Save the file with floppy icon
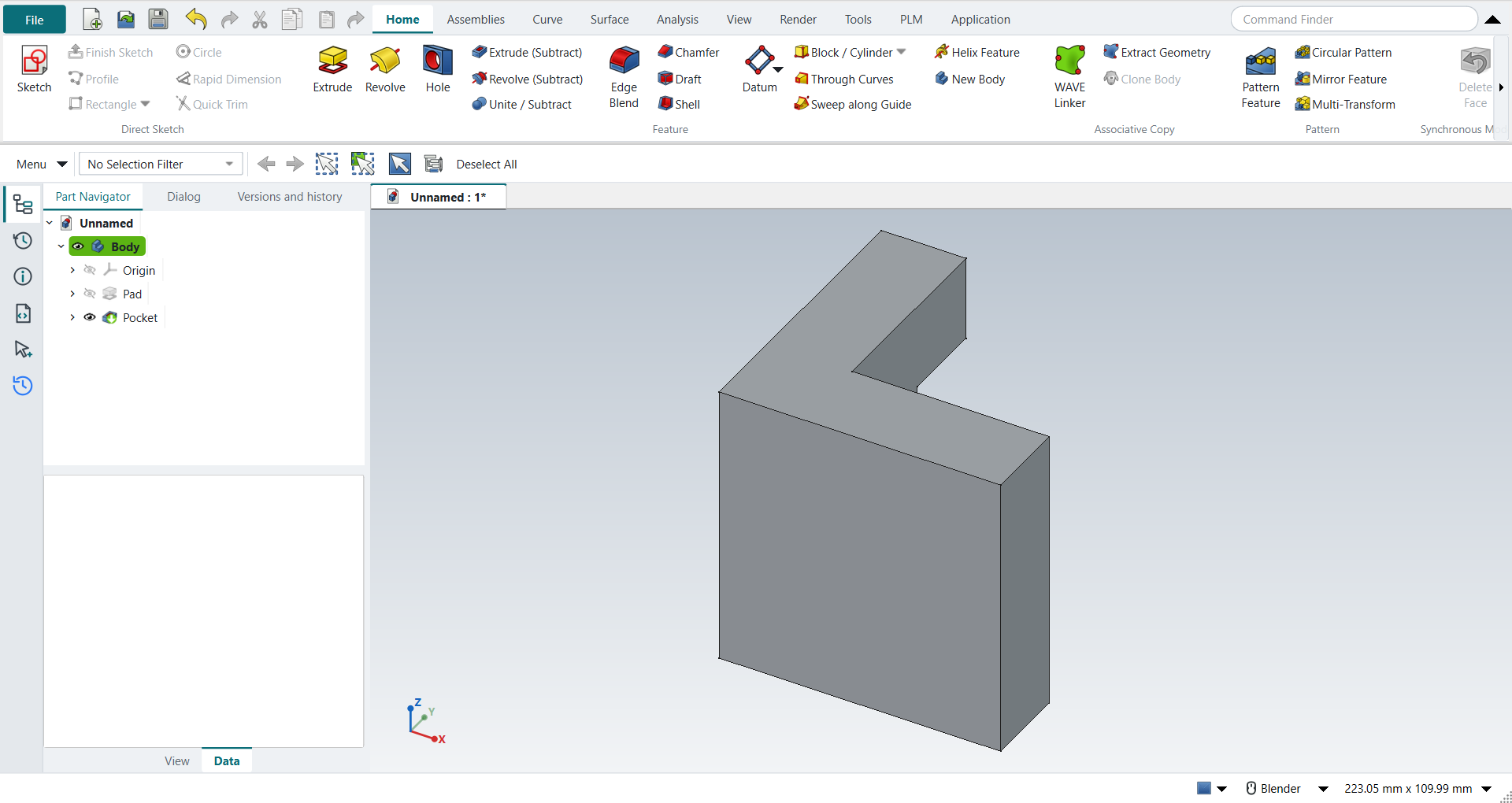The image size is (1512, 803). point(158,19)
